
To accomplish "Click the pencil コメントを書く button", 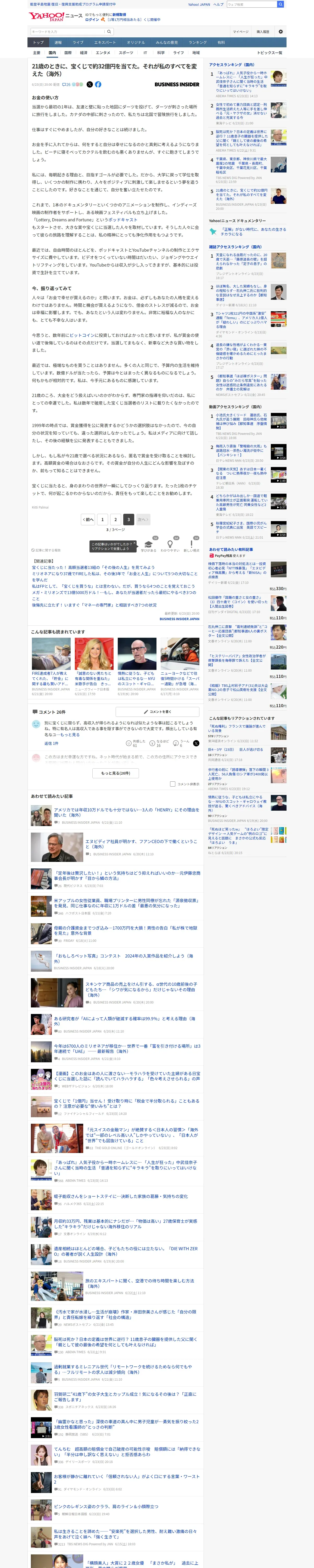I will click(x=157, y=712).
